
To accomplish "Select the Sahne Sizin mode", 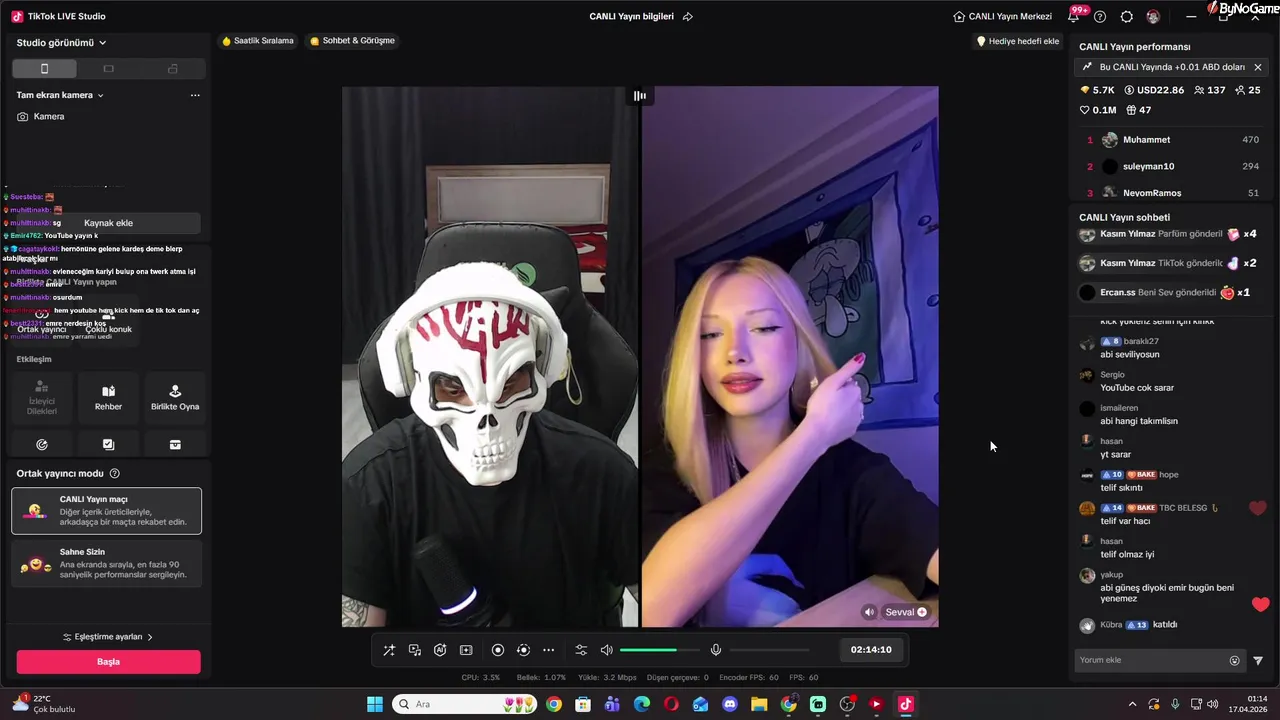I will click(106, 564).
